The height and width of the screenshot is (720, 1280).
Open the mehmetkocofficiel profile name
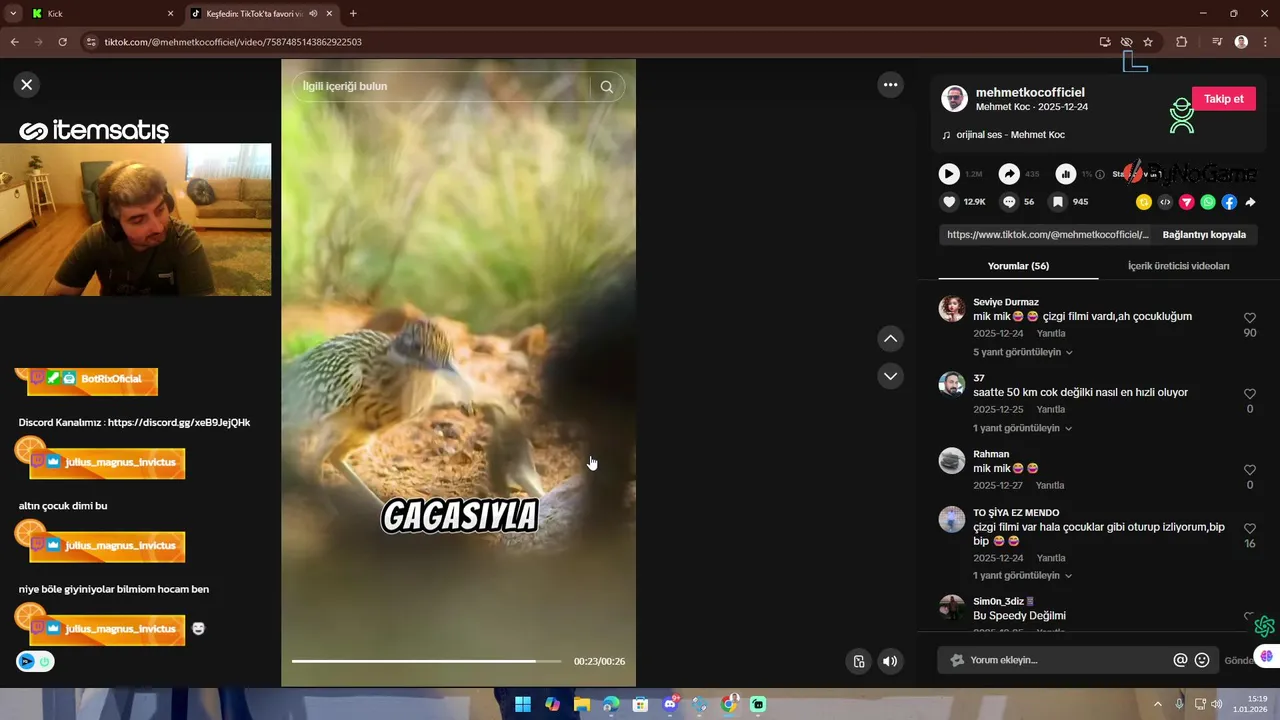click(1030, 92)
